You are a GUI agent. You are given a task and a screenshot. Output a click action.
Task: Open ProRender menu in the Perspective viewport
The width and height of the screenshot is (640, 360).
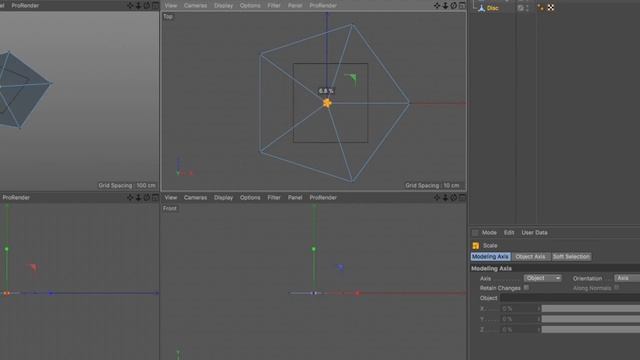(x=25, y=5)
